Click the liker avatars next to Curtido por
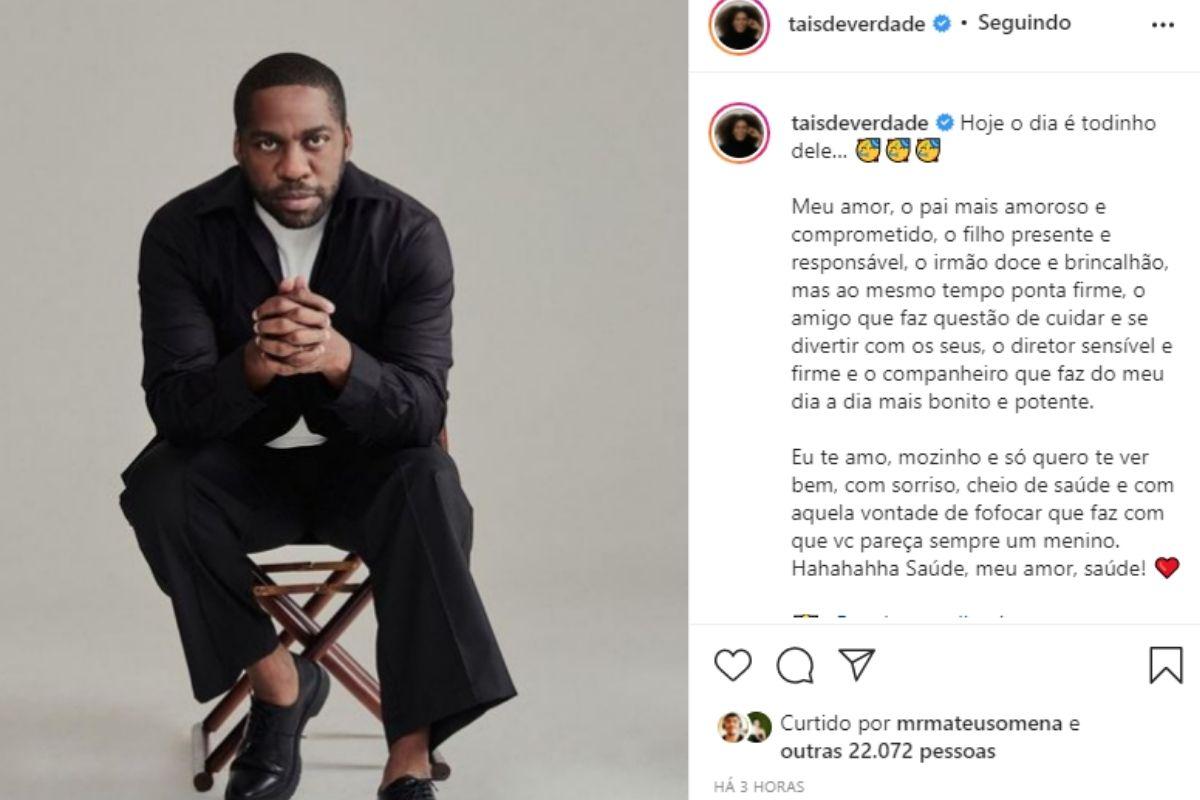This screenshot has width=1200, height=800. 744,726
